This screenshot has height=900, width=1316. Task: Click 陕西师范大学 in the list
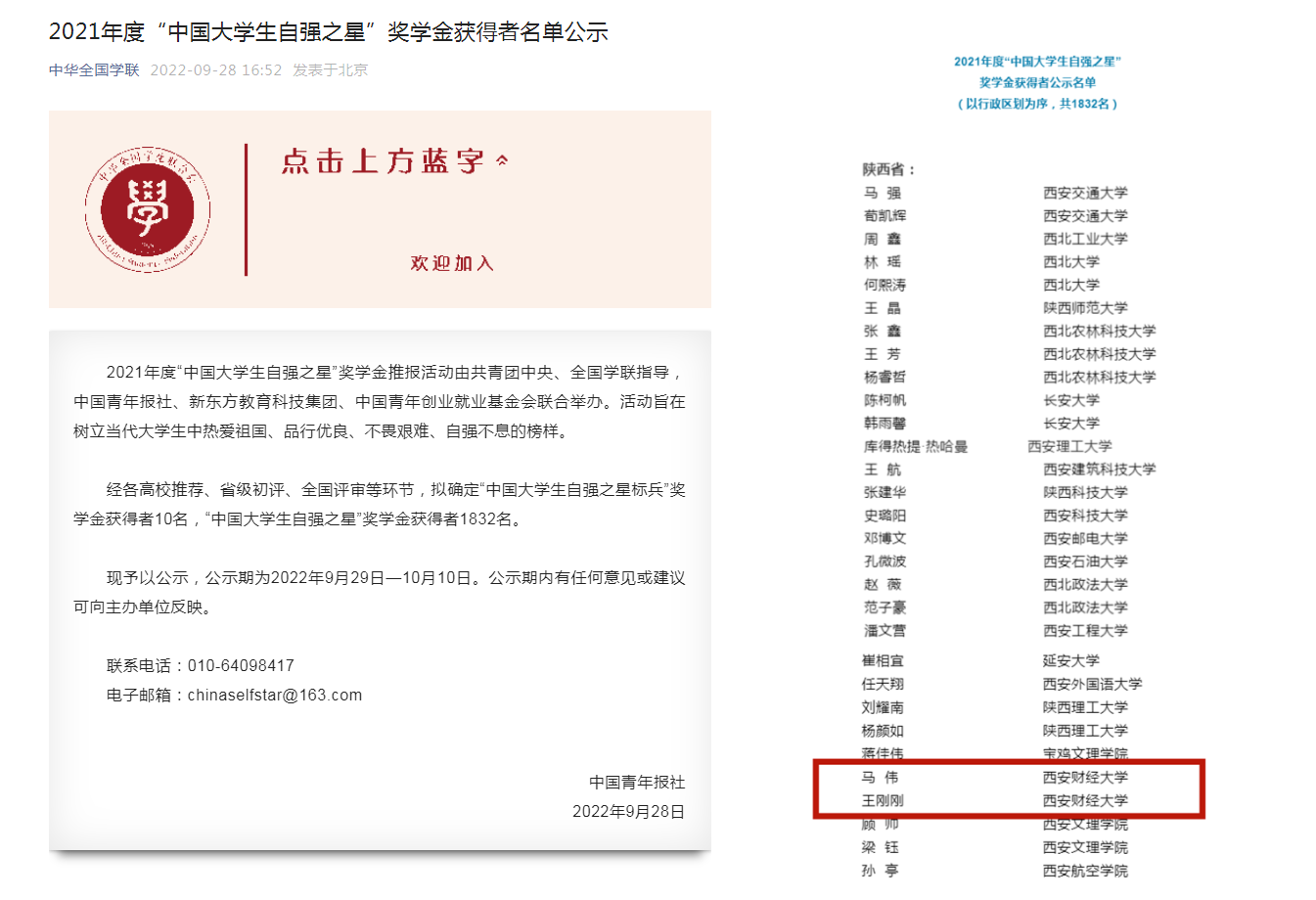1085,308
